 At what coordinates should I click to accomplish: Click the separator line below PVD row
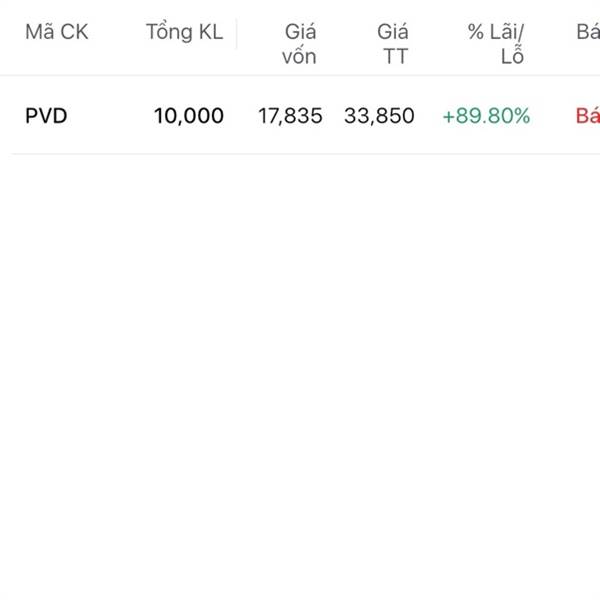tap(300, 154)
